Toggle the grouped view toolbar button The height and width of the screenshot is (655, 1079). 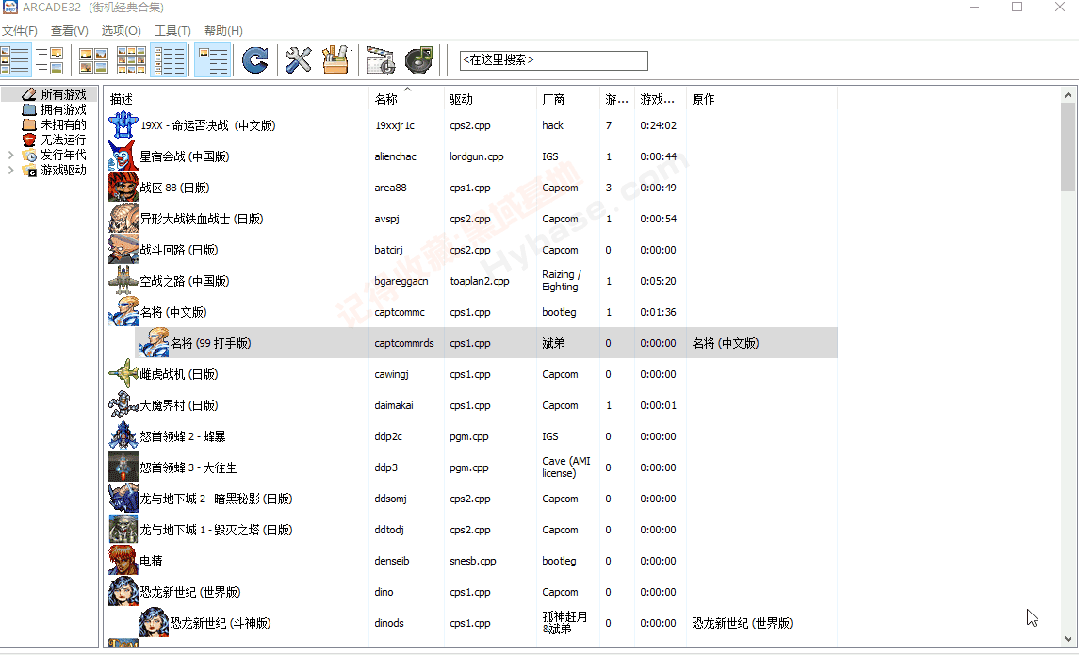[213, 60]
